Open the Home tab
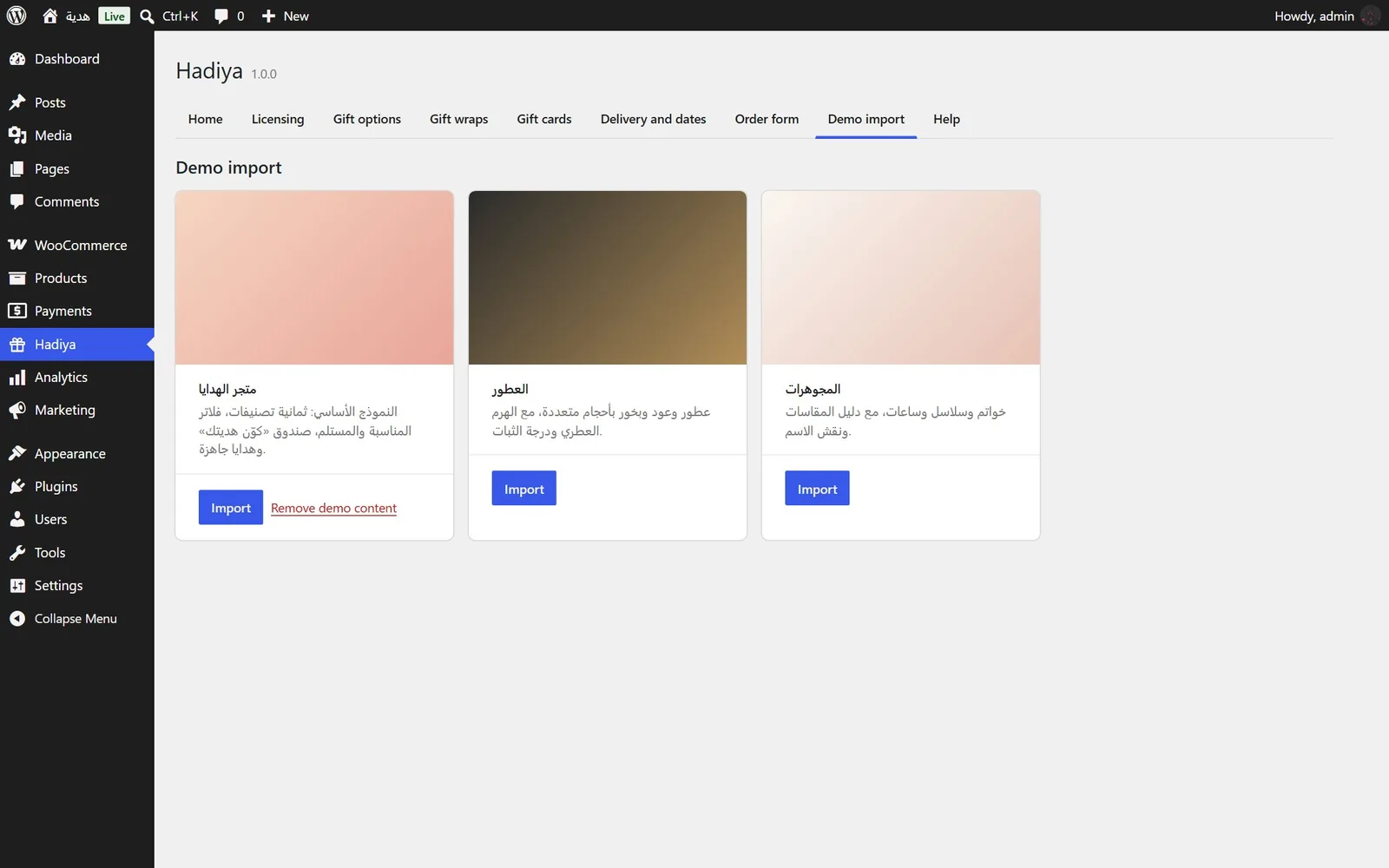The height and width of the screenshot is (868, 1389). 205,119
